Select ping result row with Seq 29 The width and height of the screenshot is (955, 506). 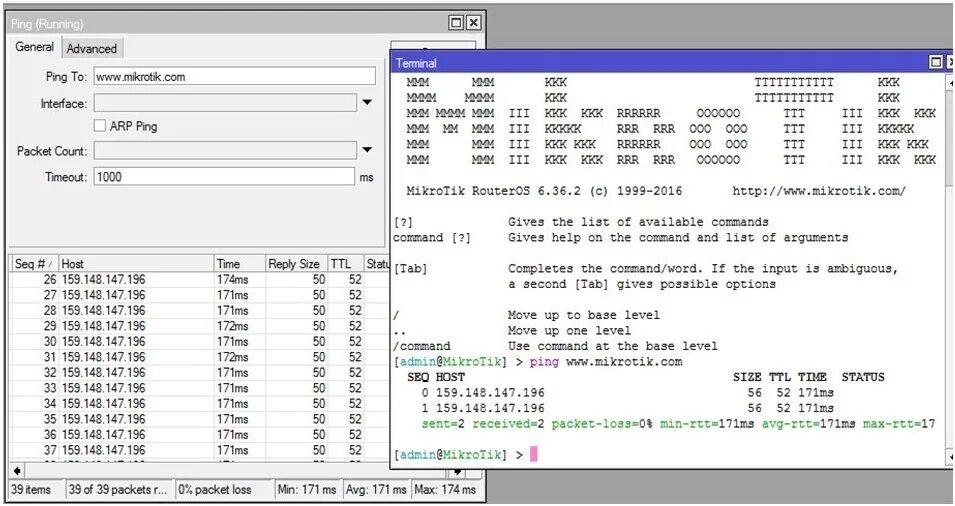pos(200,326)
